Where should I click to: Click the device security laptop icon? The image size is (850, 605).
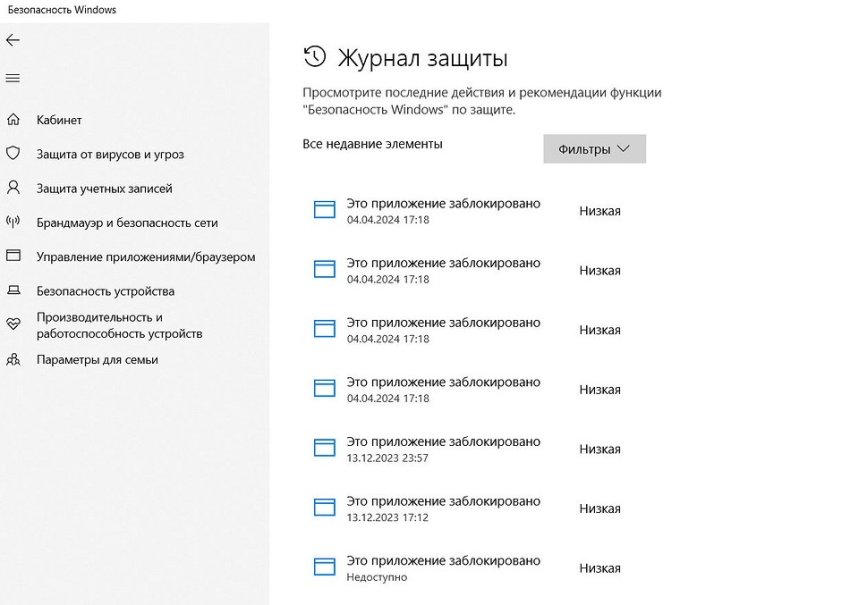[14, 291]
